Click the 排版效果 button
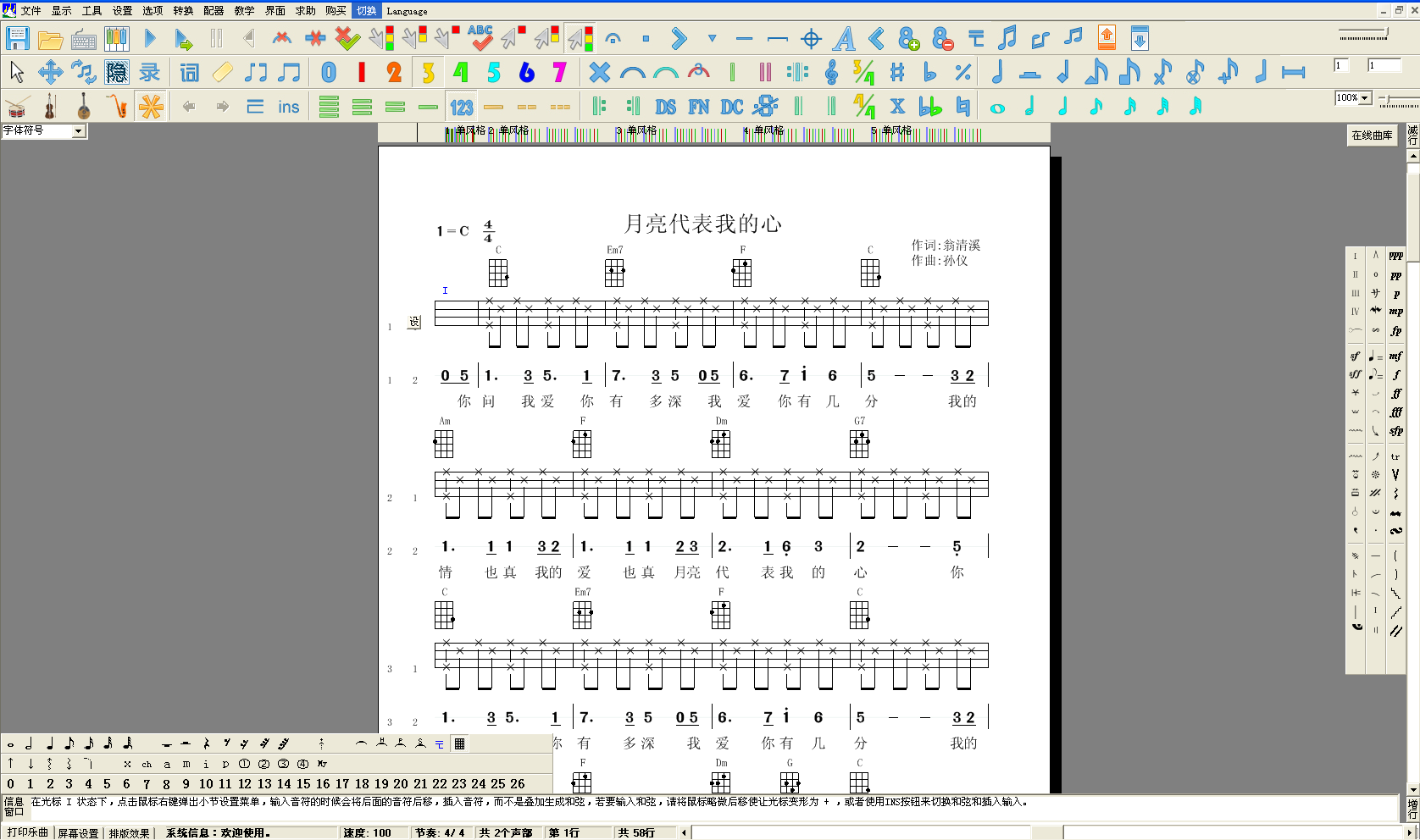1420x840 pixels. click(x=129, y=833)
